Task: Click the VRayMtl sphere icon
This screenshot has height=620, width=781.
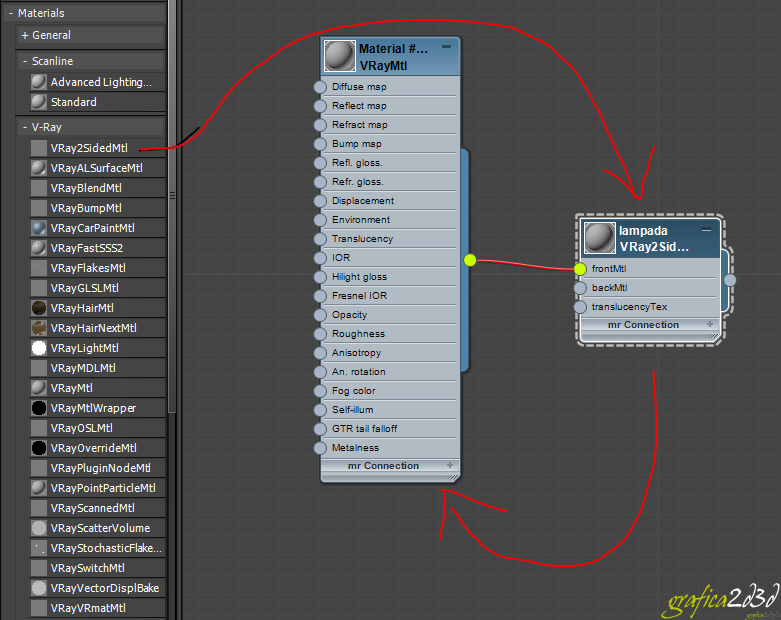Action: pos(39,388)
